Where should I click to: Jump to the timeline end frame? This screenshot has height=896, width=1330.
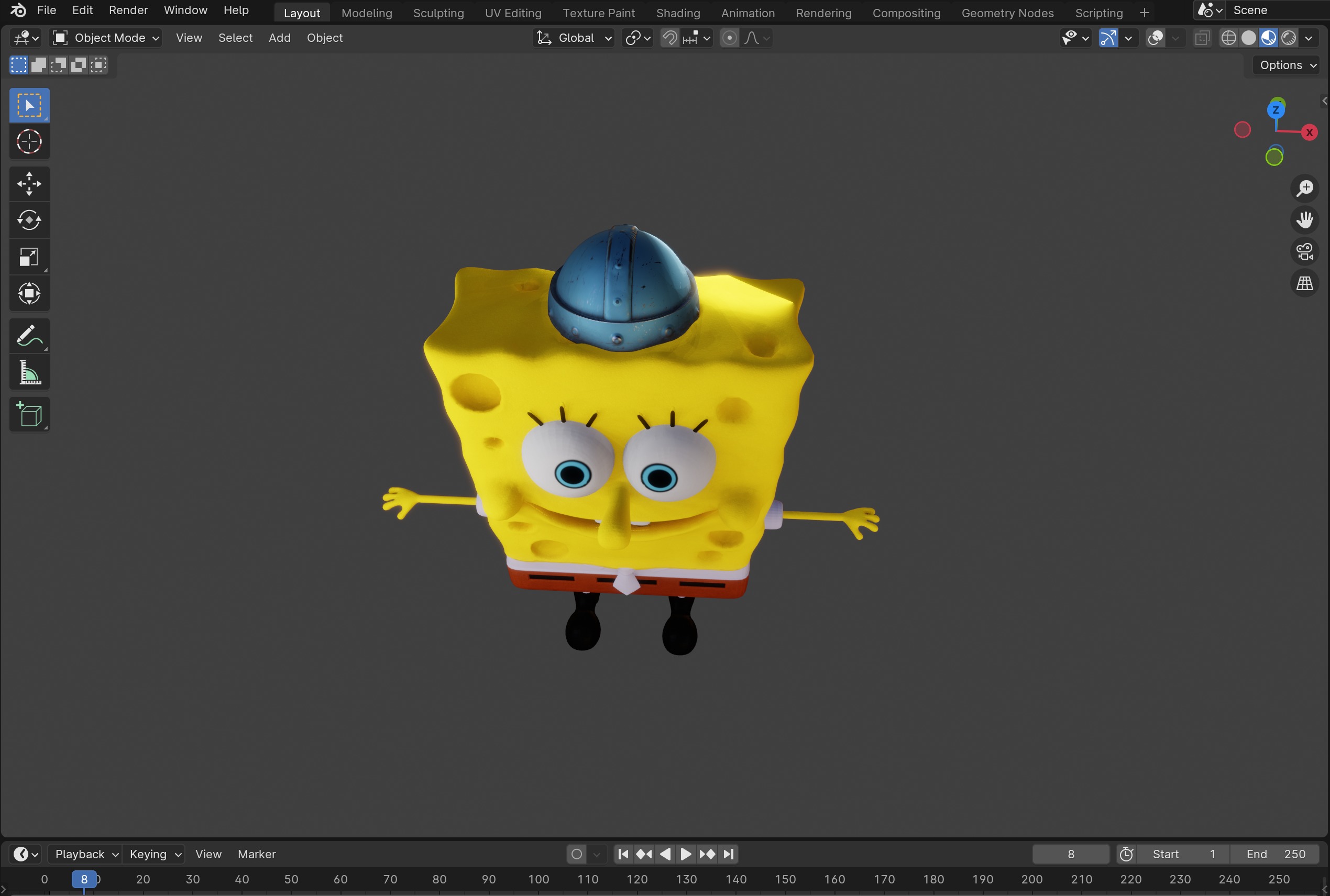coord(728,854)
